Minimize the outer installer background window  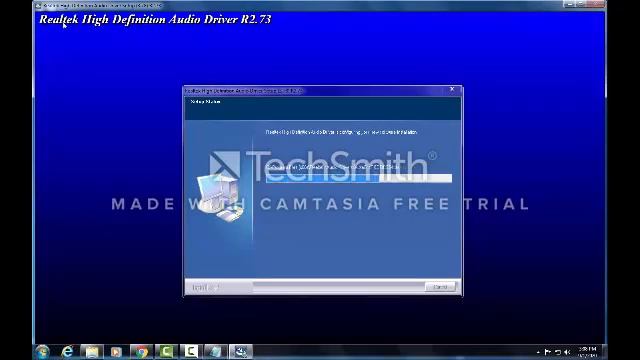click(570, 4)
